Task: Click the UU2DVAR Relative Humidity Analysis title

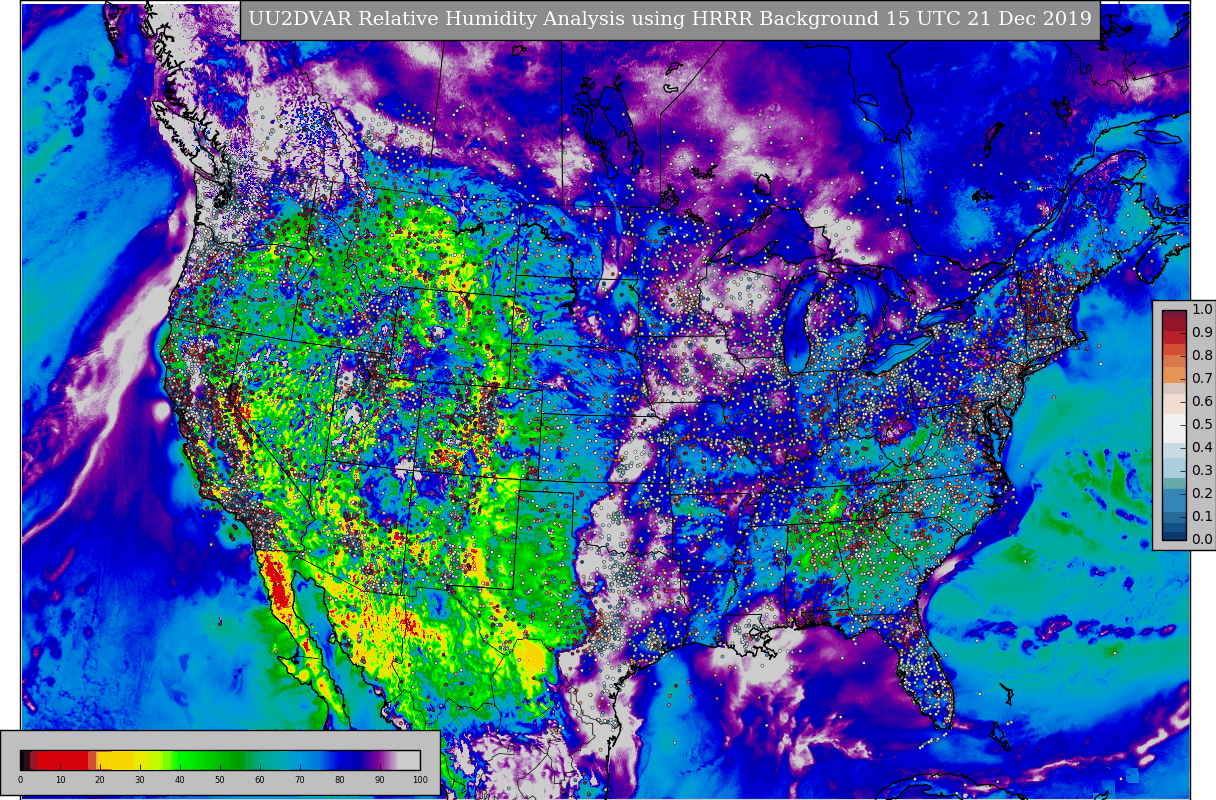Action: [x=670, y=20]
